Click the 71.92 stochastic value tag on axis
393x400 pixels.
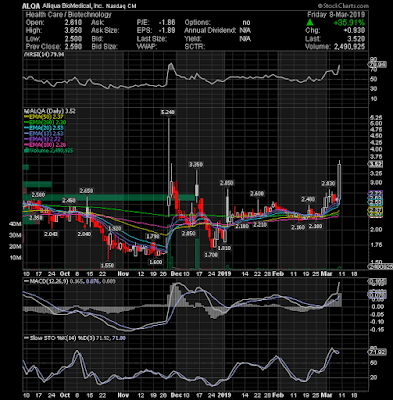pyautogui.click(x=377, y=351)
